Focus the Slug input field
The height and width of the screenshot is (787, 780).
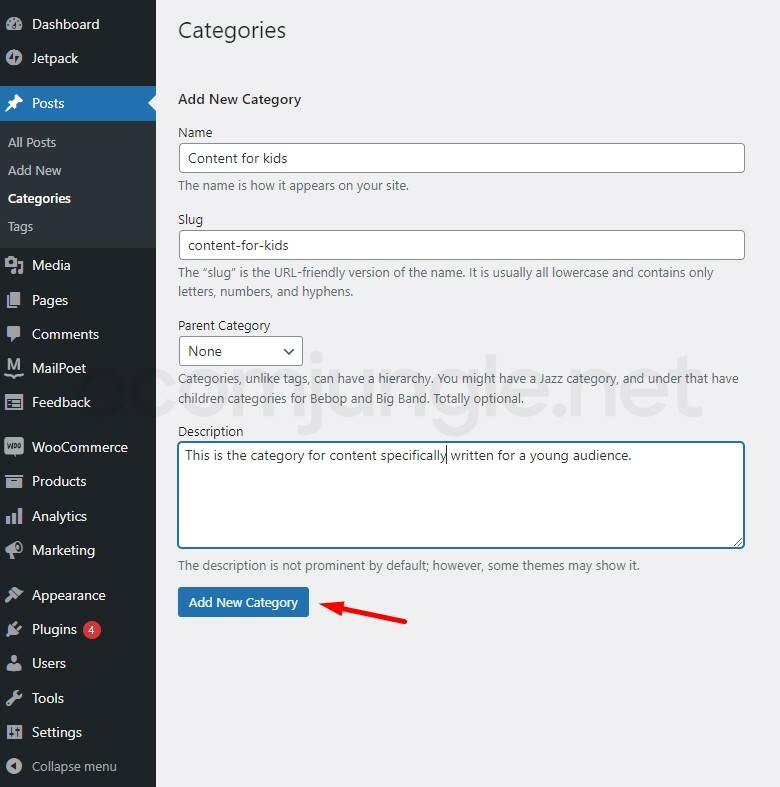[x=461, y=245]
